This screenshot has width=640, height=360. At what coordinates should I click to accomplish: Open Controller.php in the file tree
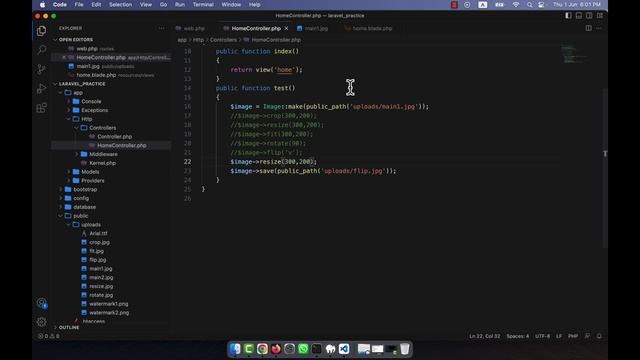click(x=114, y=137)
